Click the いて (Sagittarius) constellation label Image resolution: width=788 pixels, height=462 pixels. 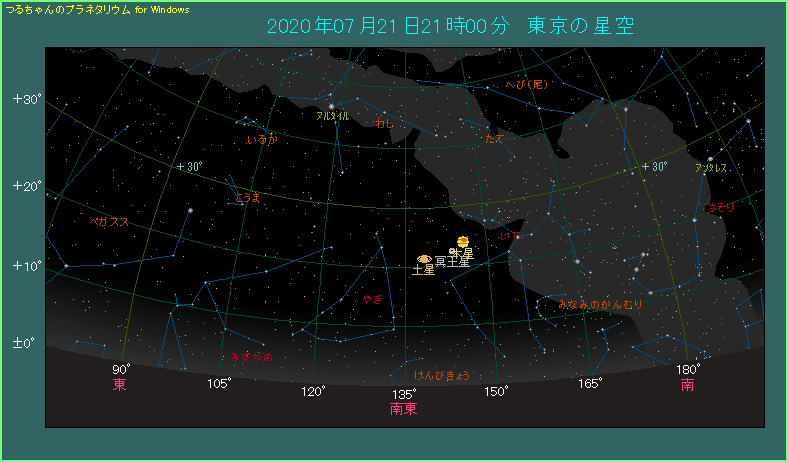coord(511,236)
